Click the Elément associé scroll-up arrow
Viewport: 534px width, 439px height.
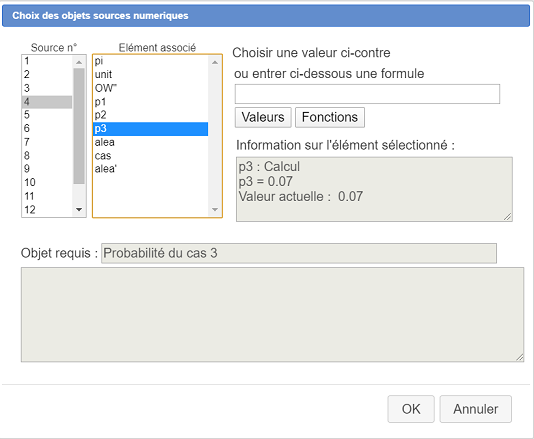click(215, 62)
